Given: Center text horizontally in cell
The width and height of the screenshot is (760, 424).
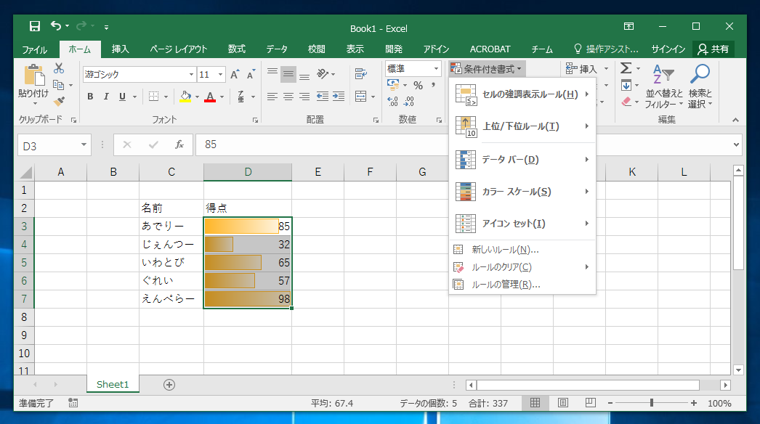Looking at the screenshot, I should [288, 97].
